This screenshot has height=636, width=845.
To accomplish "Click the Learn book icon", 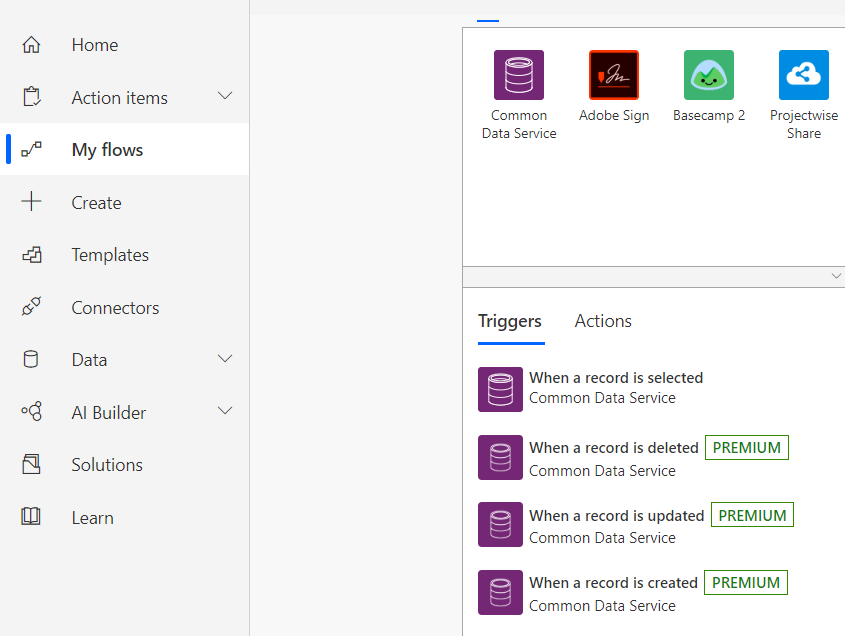I will click(x=31, y=516).
